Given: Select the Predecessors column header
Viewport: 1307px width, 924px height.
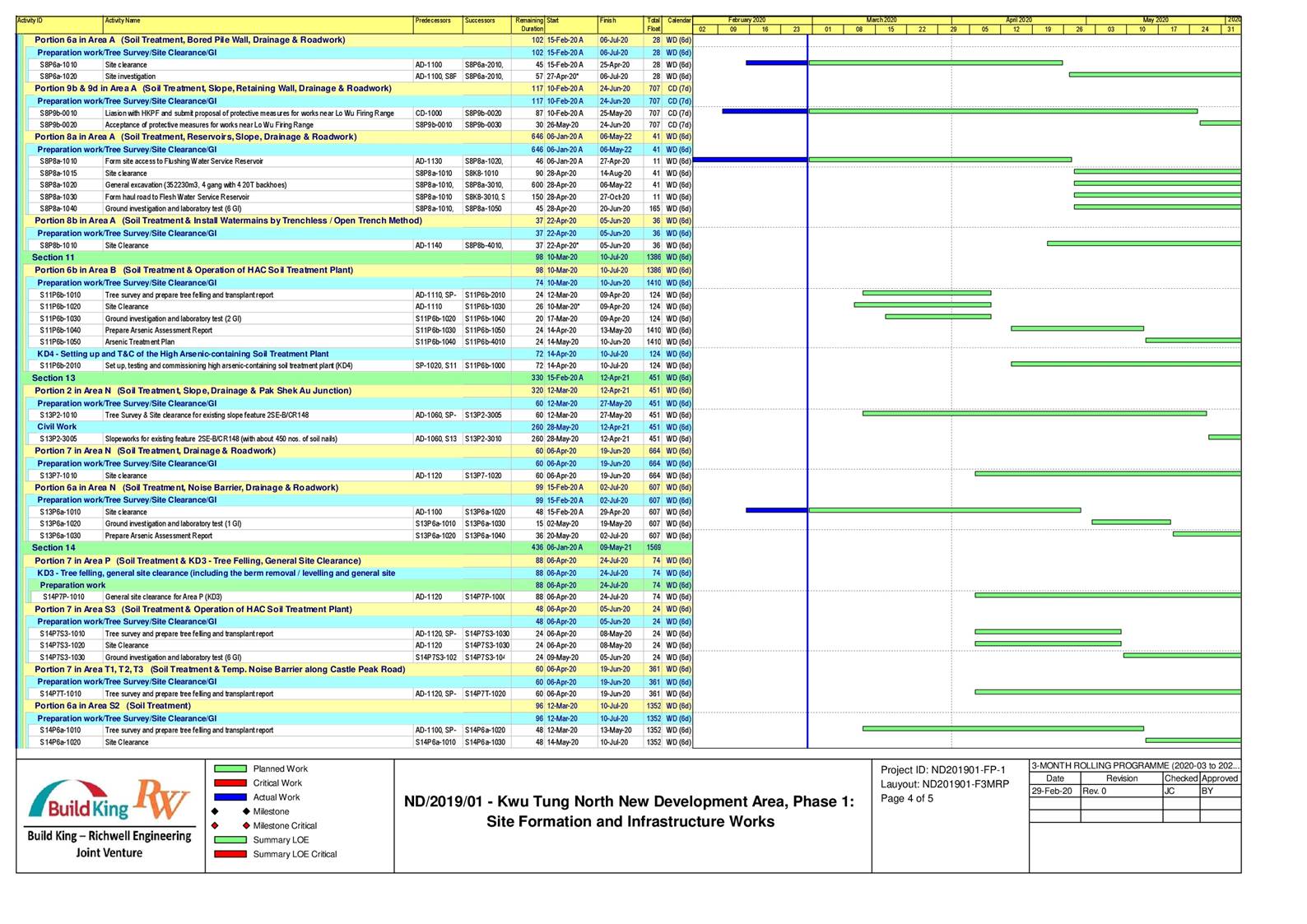Looking at the screenshot, I should click(433, 21).
